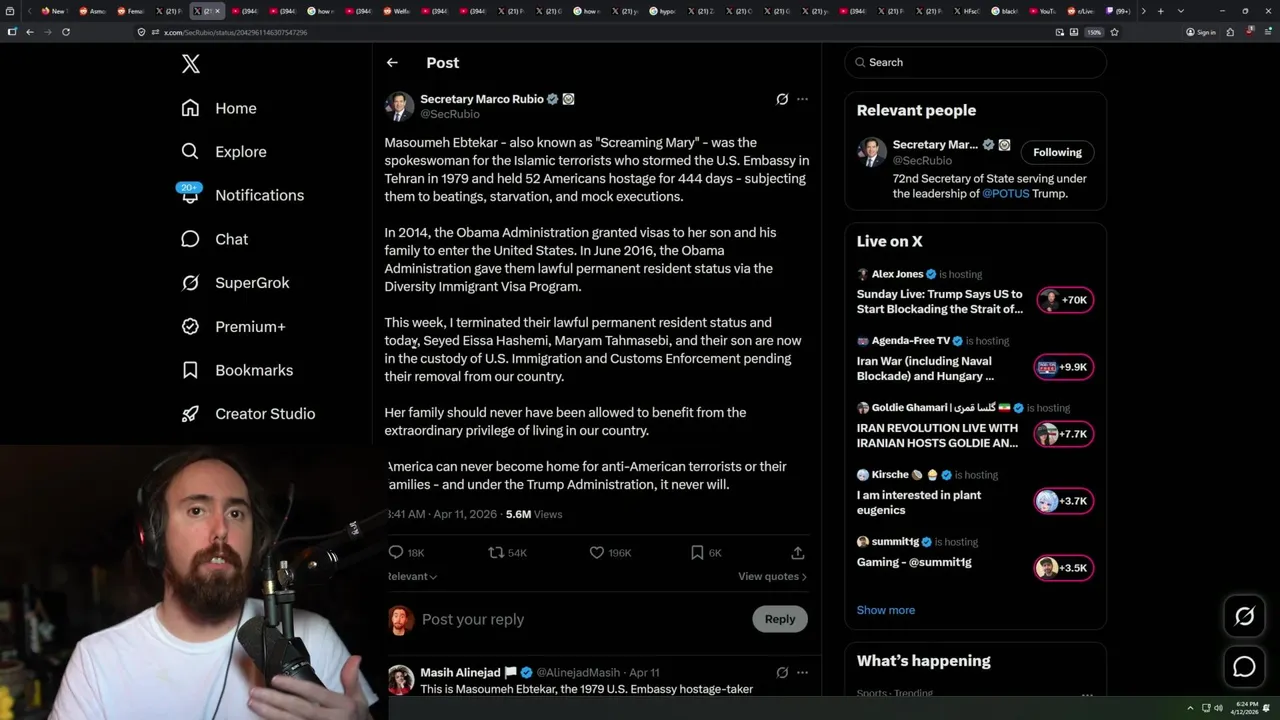Open the list all tabs dropdown
This screenshot has width=1280, height=720.
1181,11
